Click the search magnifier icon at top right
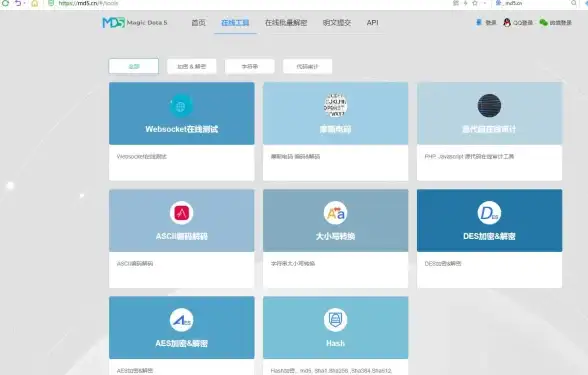Image resolution: width=588 pixels, height=375 pixels. point(574,3)
